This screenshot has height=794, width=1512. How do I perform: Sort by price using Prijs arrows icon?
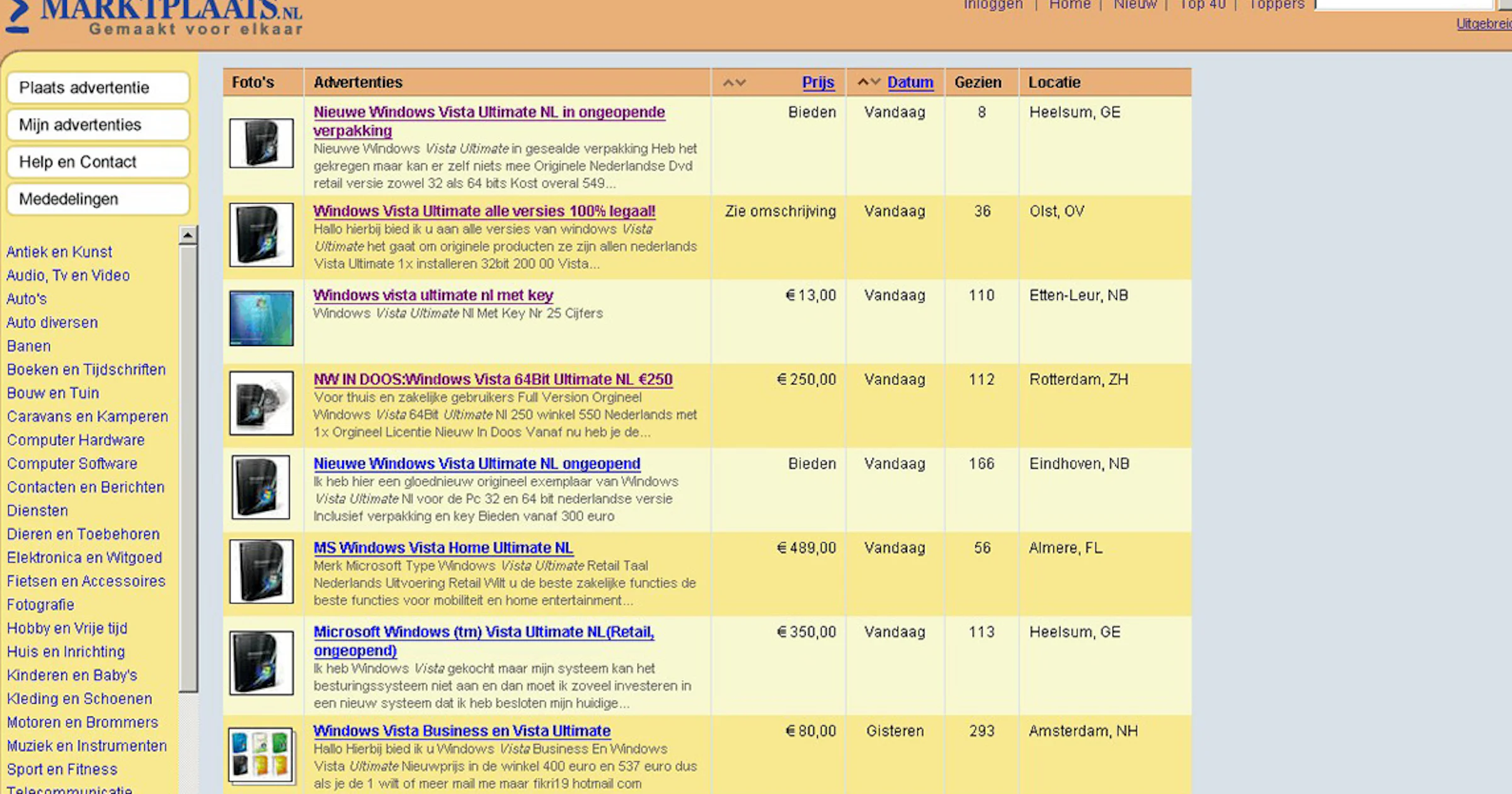(x=735, y=83)
